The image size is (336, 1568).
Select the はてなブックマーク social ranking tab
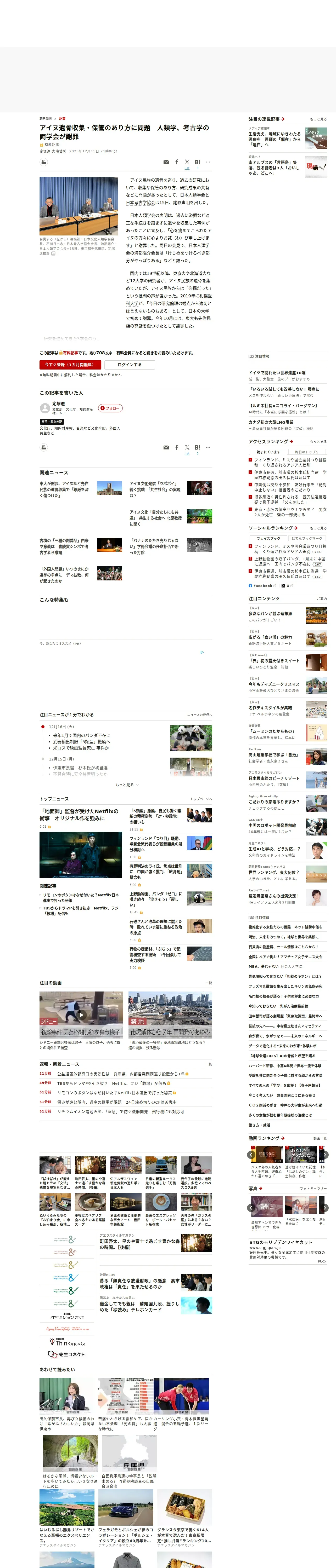307,539
